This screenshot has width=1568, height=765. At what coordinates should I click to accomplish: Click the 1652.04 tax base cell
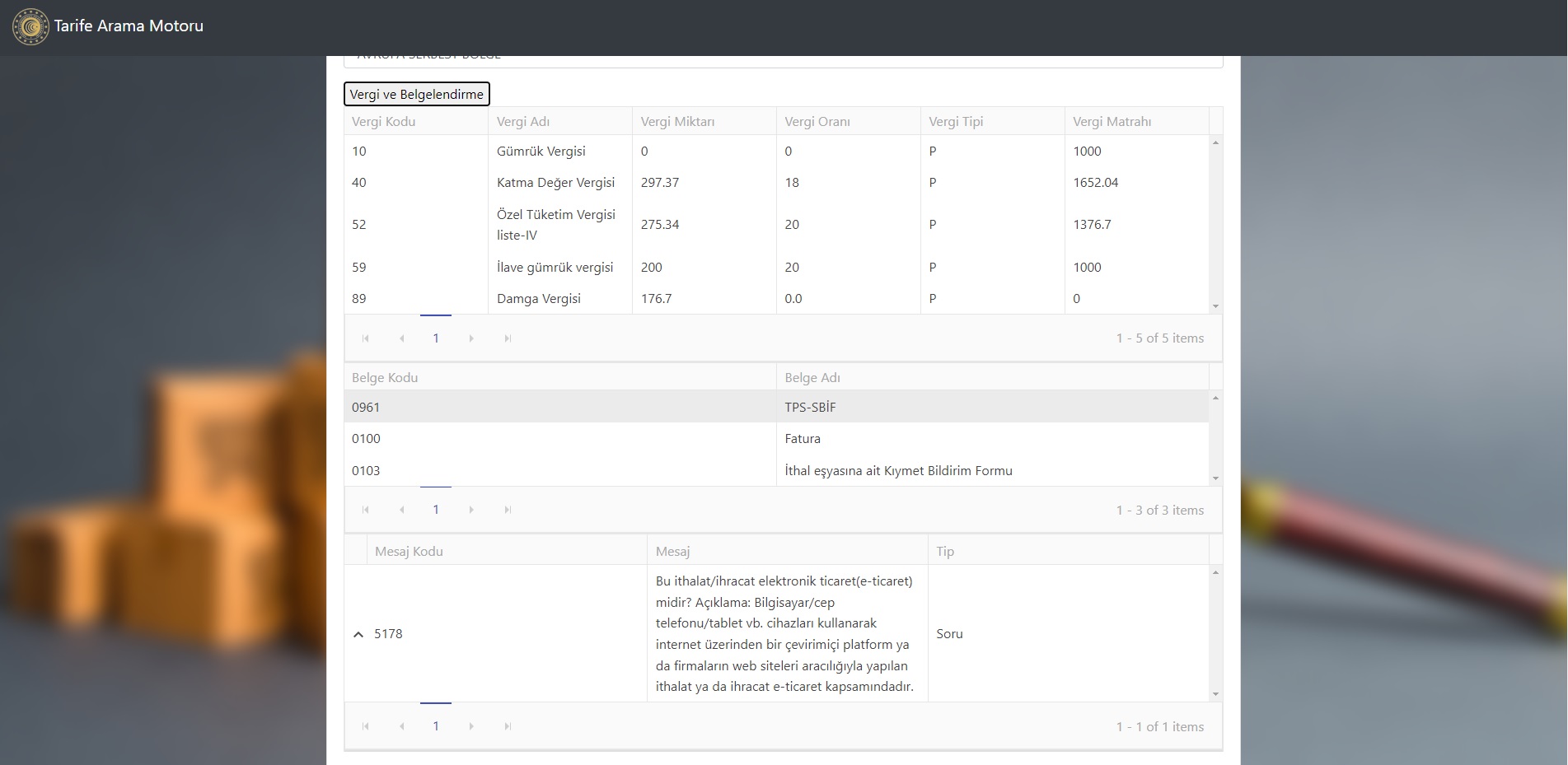(1137, 183)
